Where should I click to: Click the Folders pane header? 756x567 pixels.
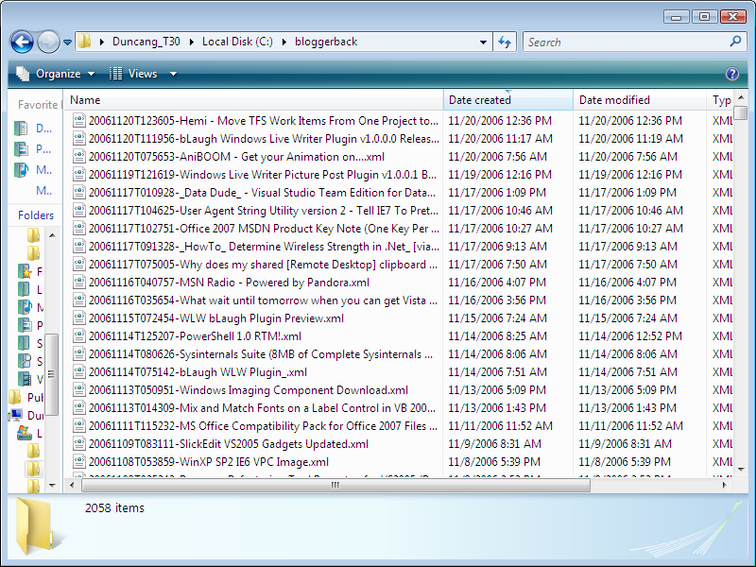35,215
